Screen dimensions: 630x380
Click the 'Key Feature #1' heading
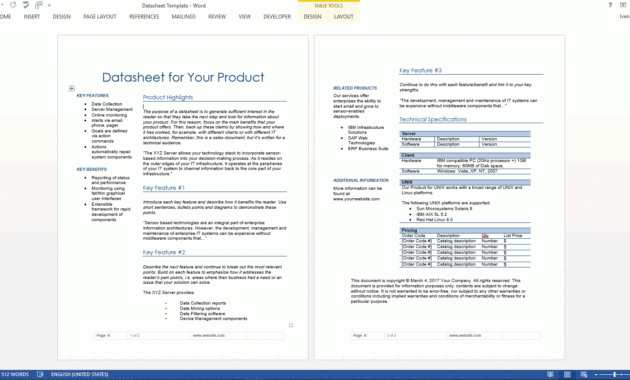(164, 188)
